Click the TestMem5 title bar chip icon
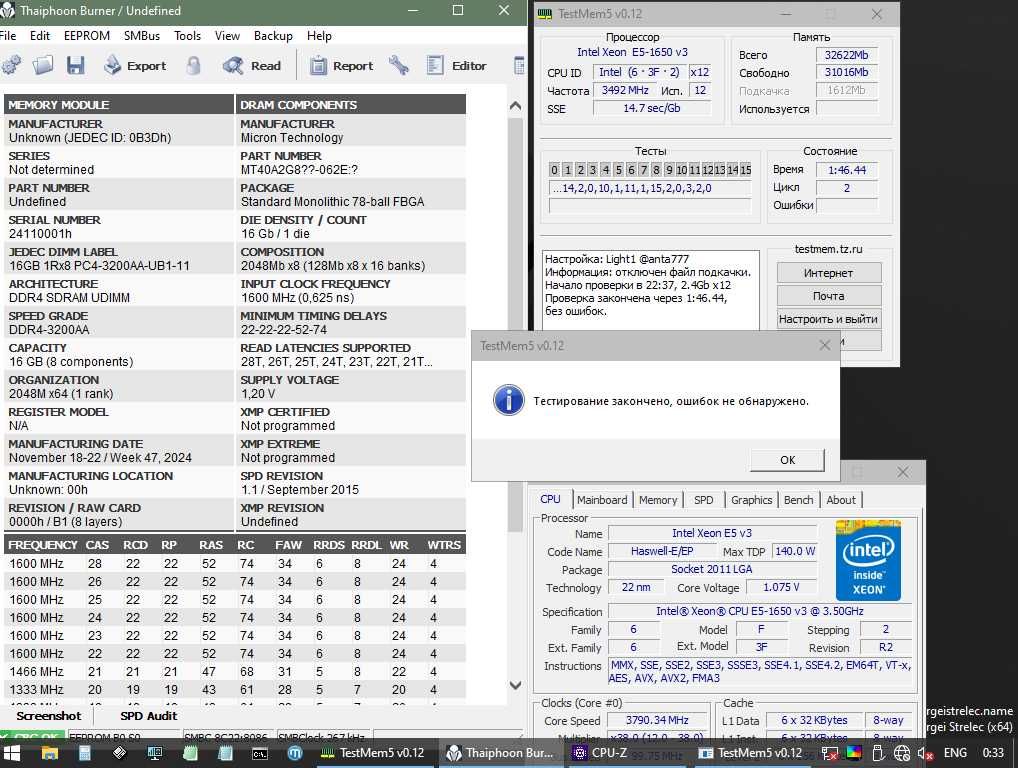 pyautogui.click(x=545, y=14)
